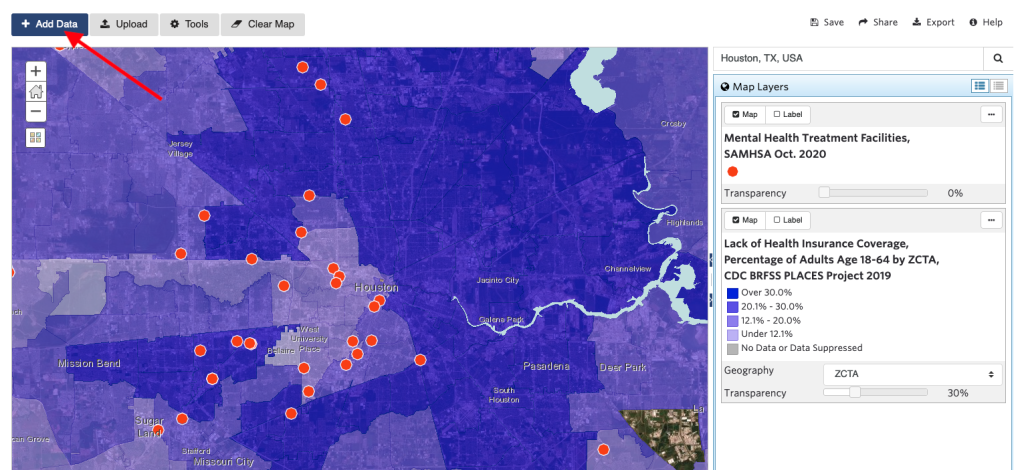Zoom out using the map minus icon
The height and width of the screenshot is (470, 1024).
tap(36, 111)
